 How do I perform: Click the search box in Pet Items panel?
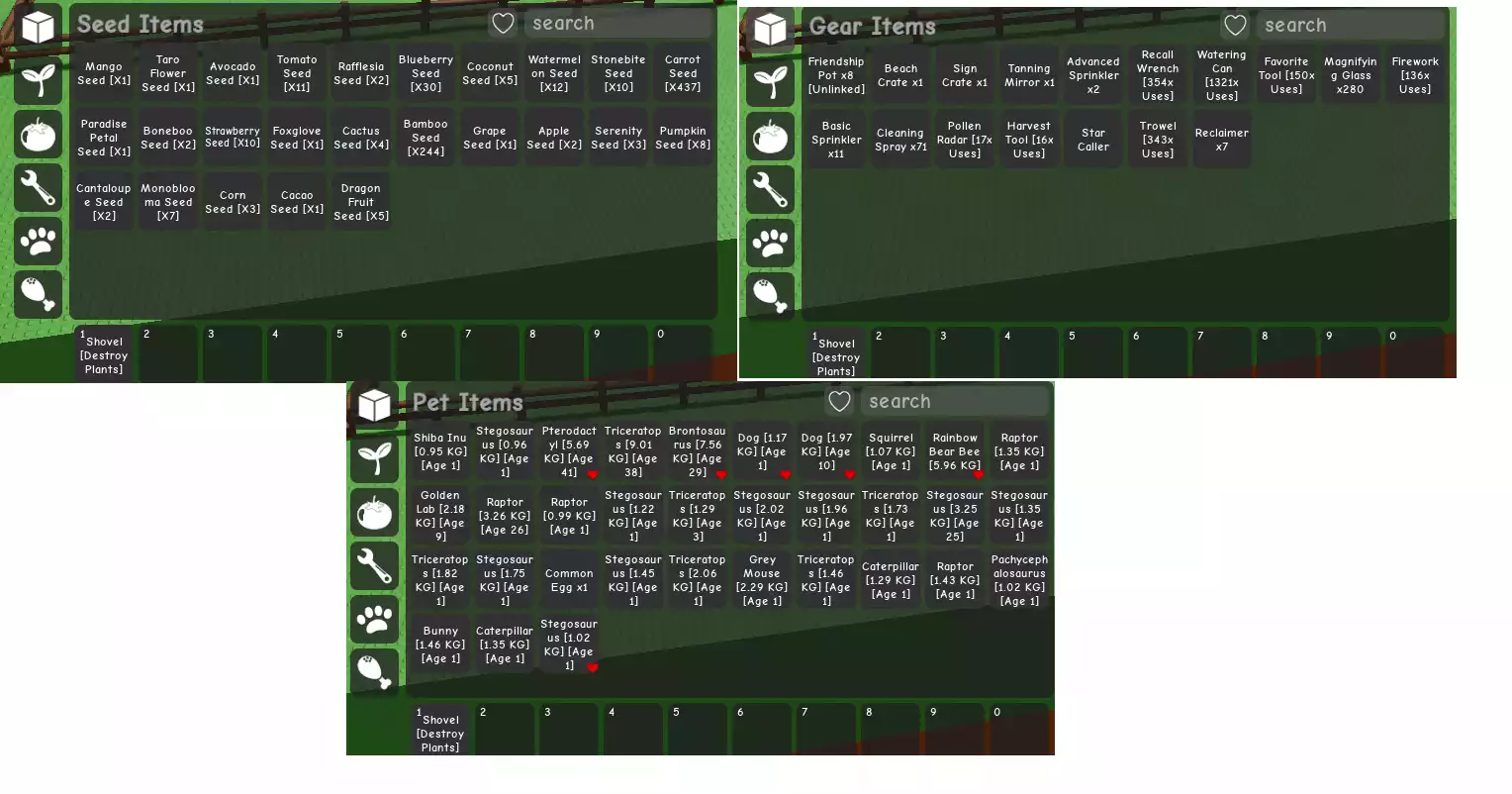click(x=955, y=402)
